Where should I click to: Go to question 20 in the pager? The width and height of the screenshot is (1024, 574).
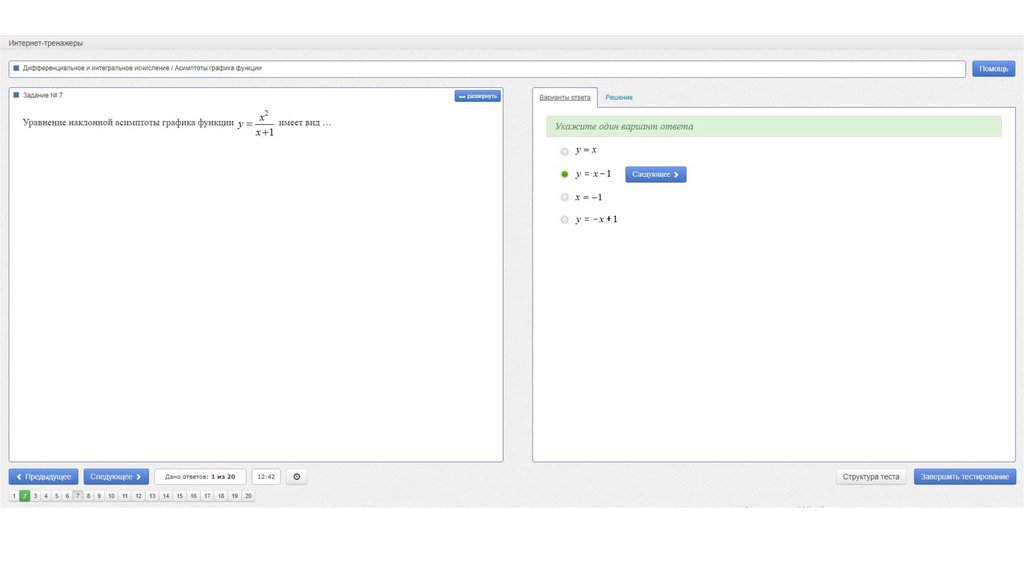(248, 496)
